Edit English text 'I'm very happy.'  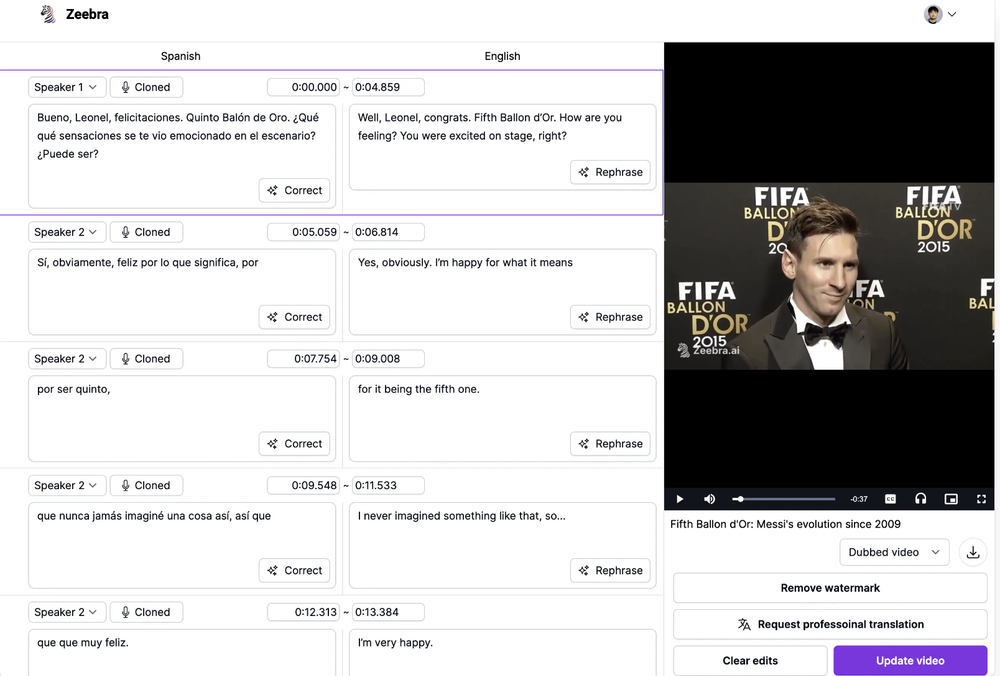click(503, 652)
